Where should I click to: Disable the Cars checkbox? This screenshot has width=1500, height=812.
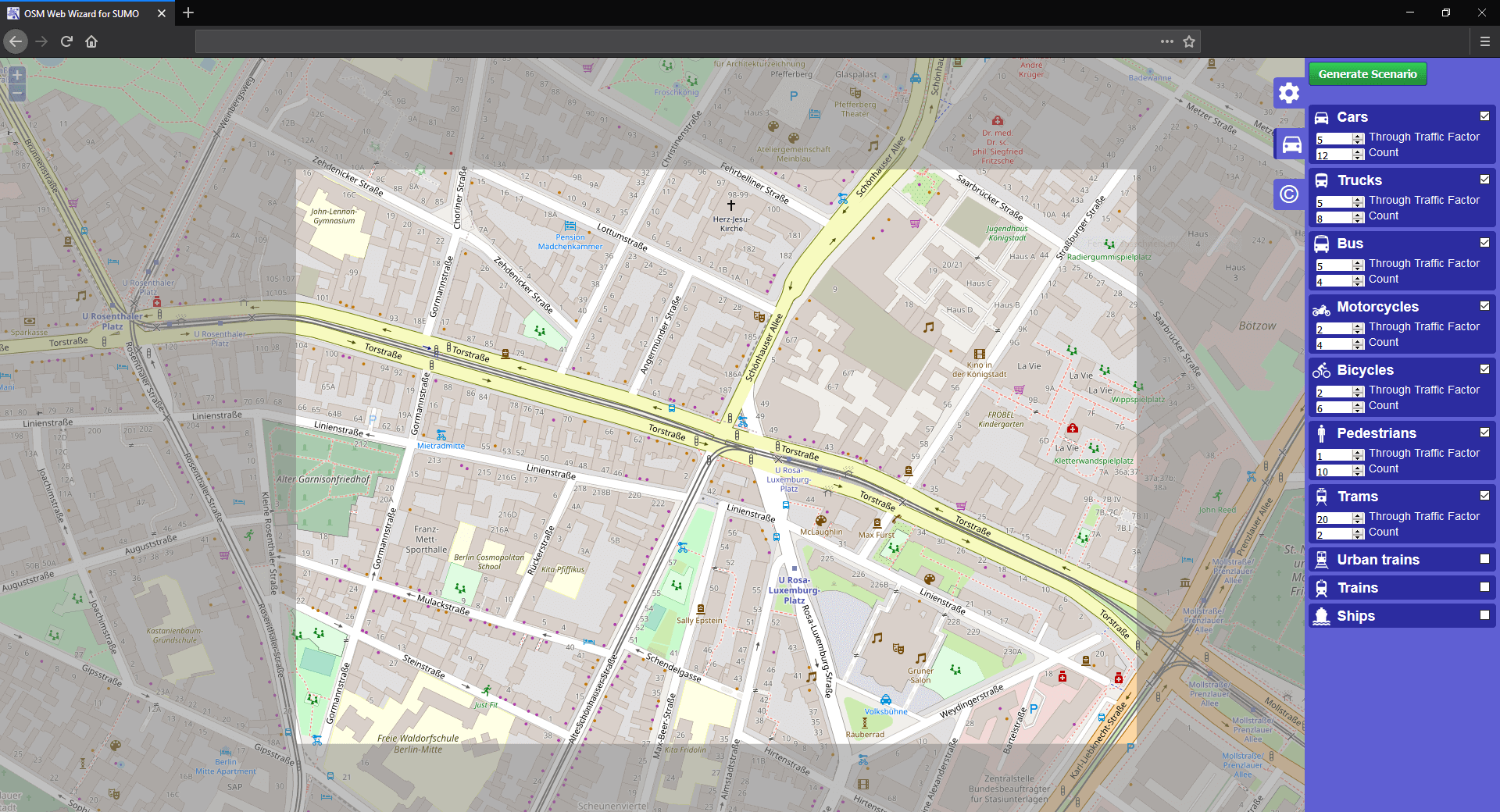(1484, 116)
